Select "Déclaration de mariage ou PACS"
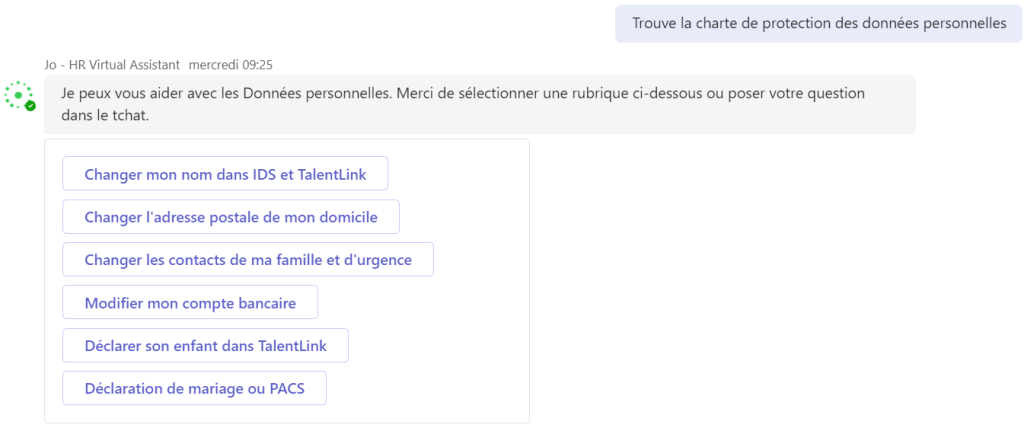 (x=194, y=388)
